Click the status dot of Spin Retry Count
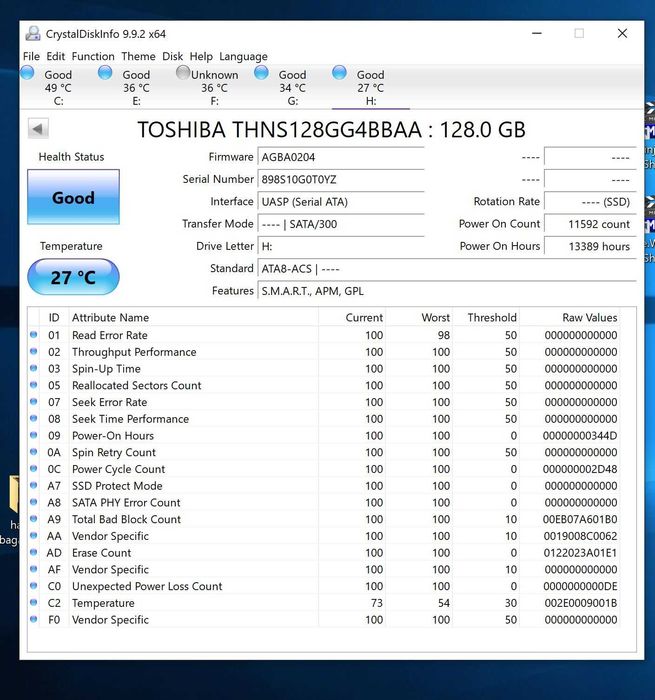Viewport: 655px width, 700px height. [33, 451]
